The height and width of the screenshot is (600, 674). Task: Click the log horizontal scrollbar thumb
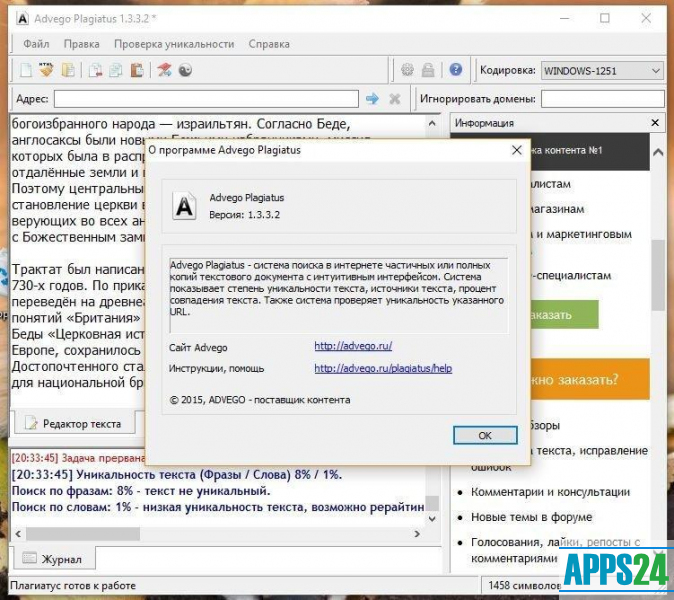(x=83, y=534)
